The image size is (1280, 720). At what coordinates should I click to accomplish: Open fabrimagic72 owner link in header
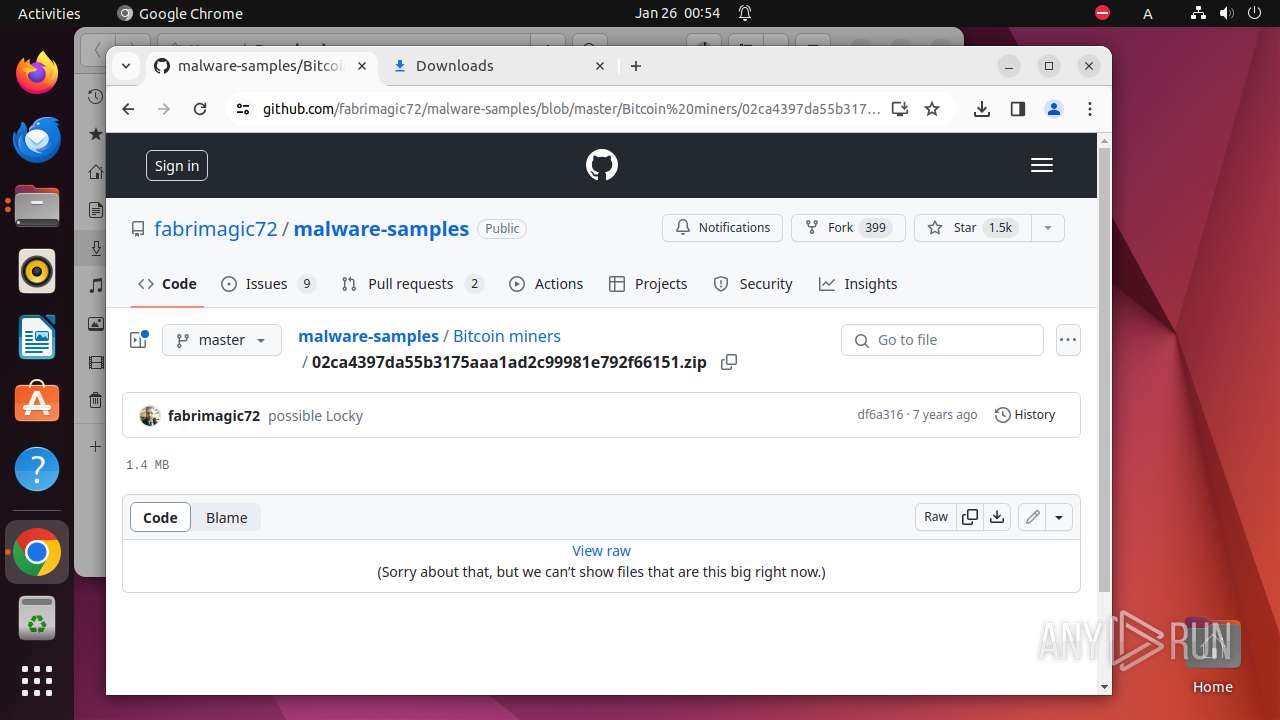pos(216,229)
